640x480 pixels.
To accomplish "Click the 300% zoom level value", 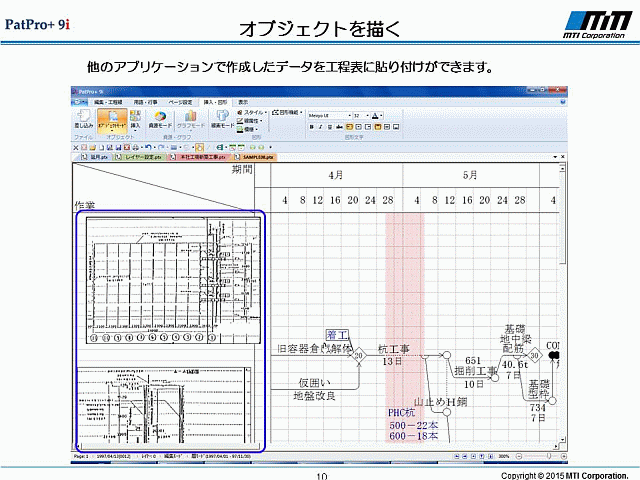I will tap(504, 456).
